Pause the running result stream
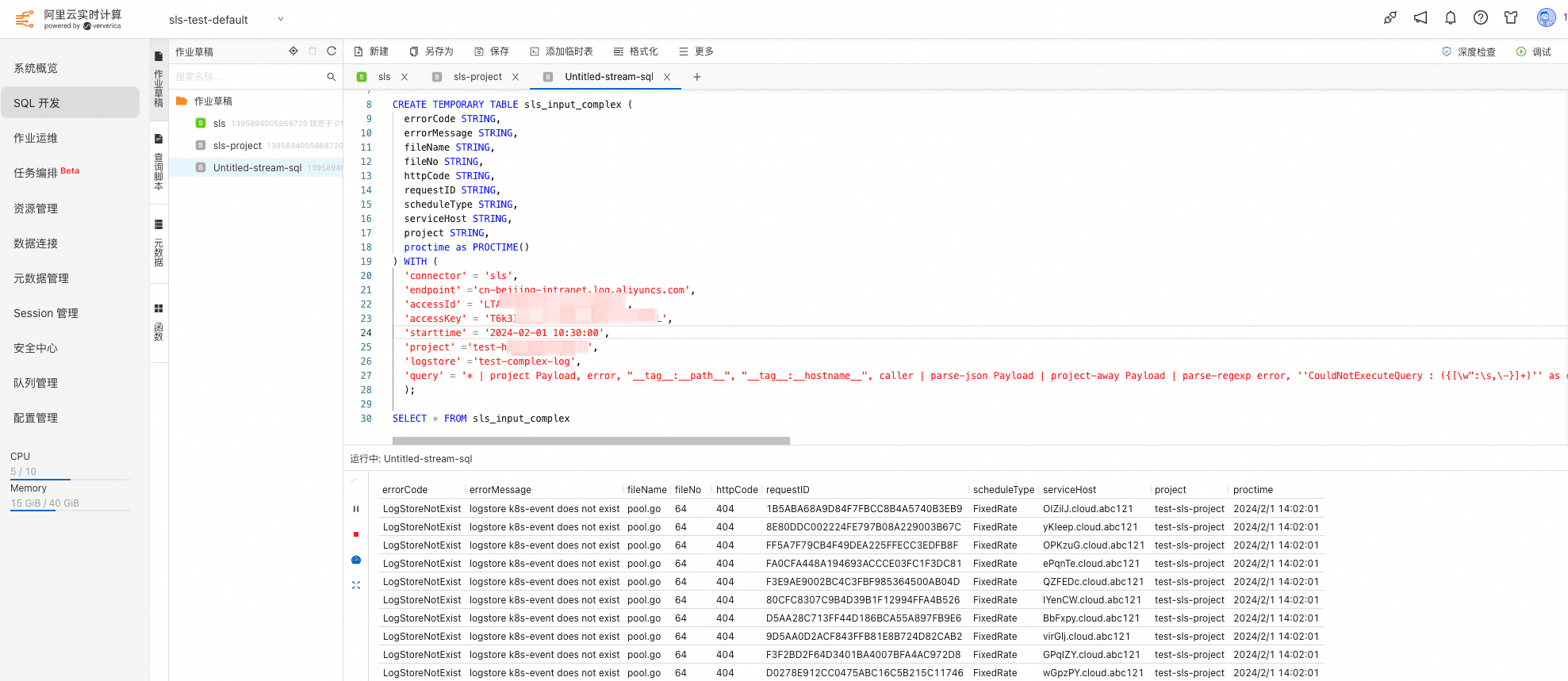 pyautogui.click(x=356, y=509)
